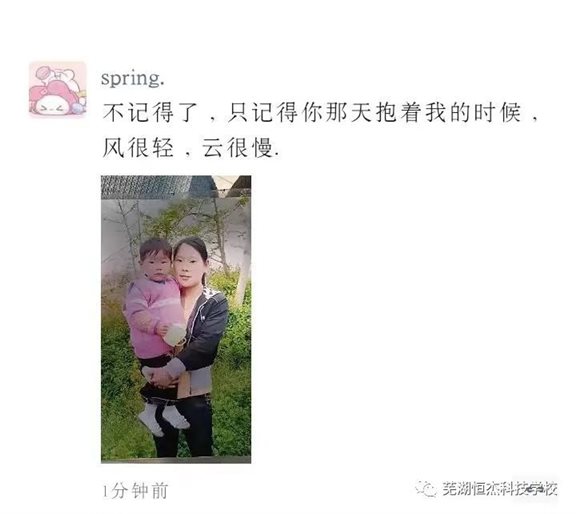This screenshot has height=514, width=576.
Task: Click the child's white shoes in photo
Action: coord(163,419)
